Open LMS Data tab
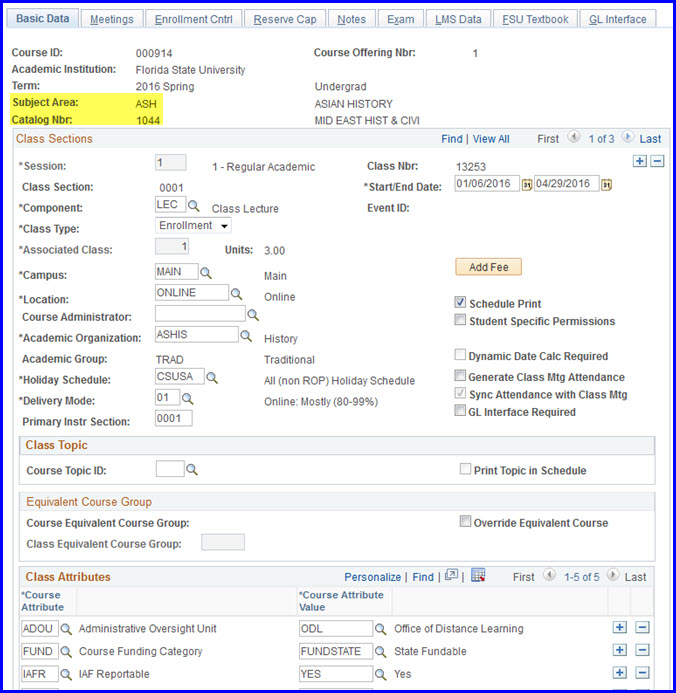 [x=458, y=19]
